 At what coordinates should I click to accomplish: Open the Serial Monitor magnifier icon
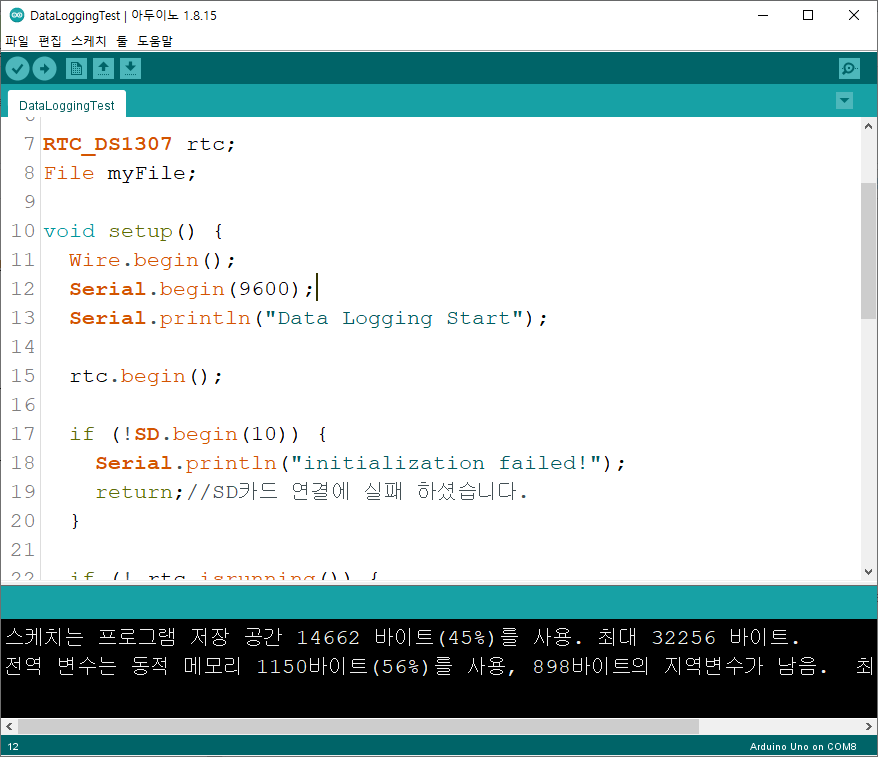(x=849, y=69)
